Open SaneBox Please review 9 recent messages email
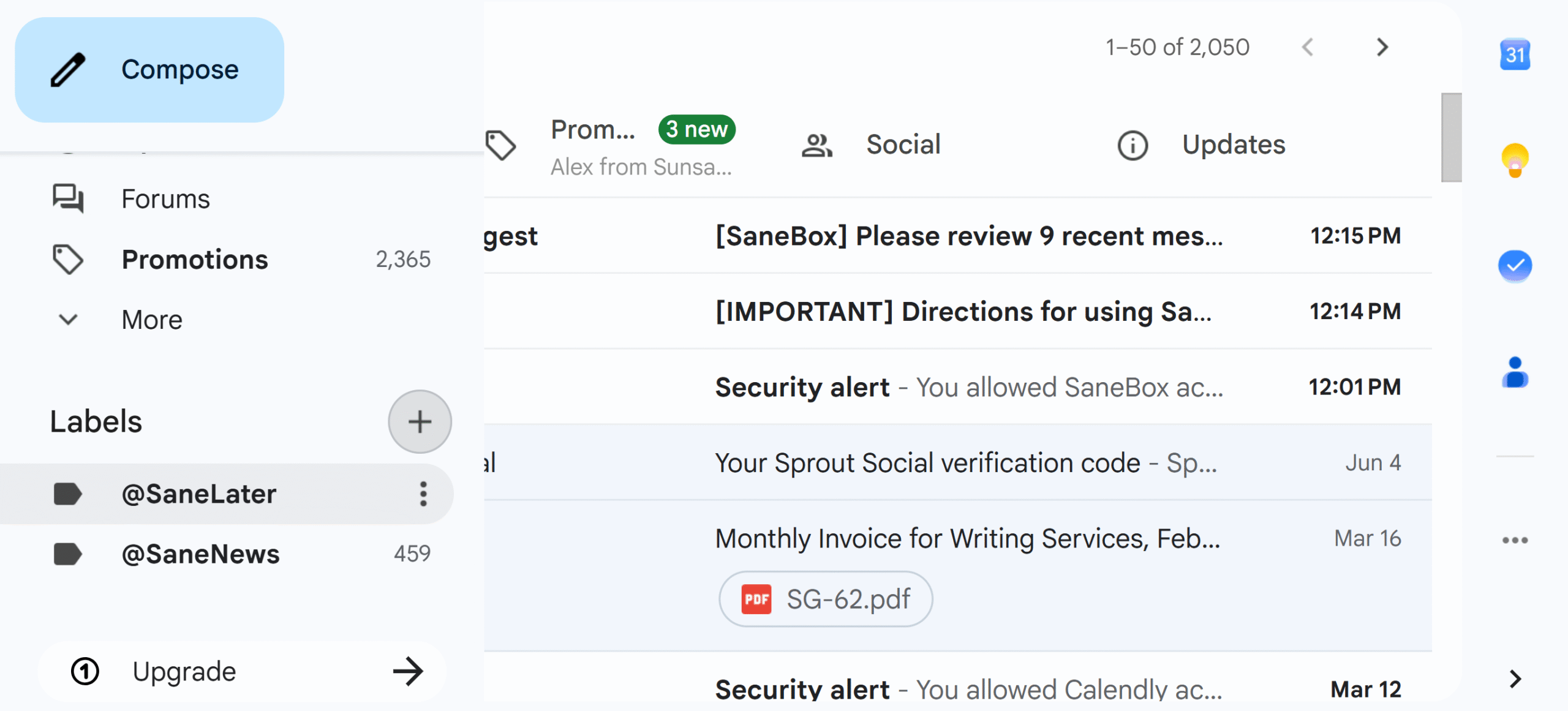The width and height of the screenshot is (1568, 711). 958,236
